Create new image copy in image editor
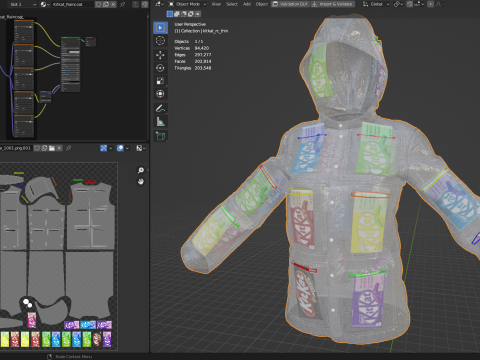Image resolution: width=480 pixels, height=360 pixels. [x=44, y=148]
